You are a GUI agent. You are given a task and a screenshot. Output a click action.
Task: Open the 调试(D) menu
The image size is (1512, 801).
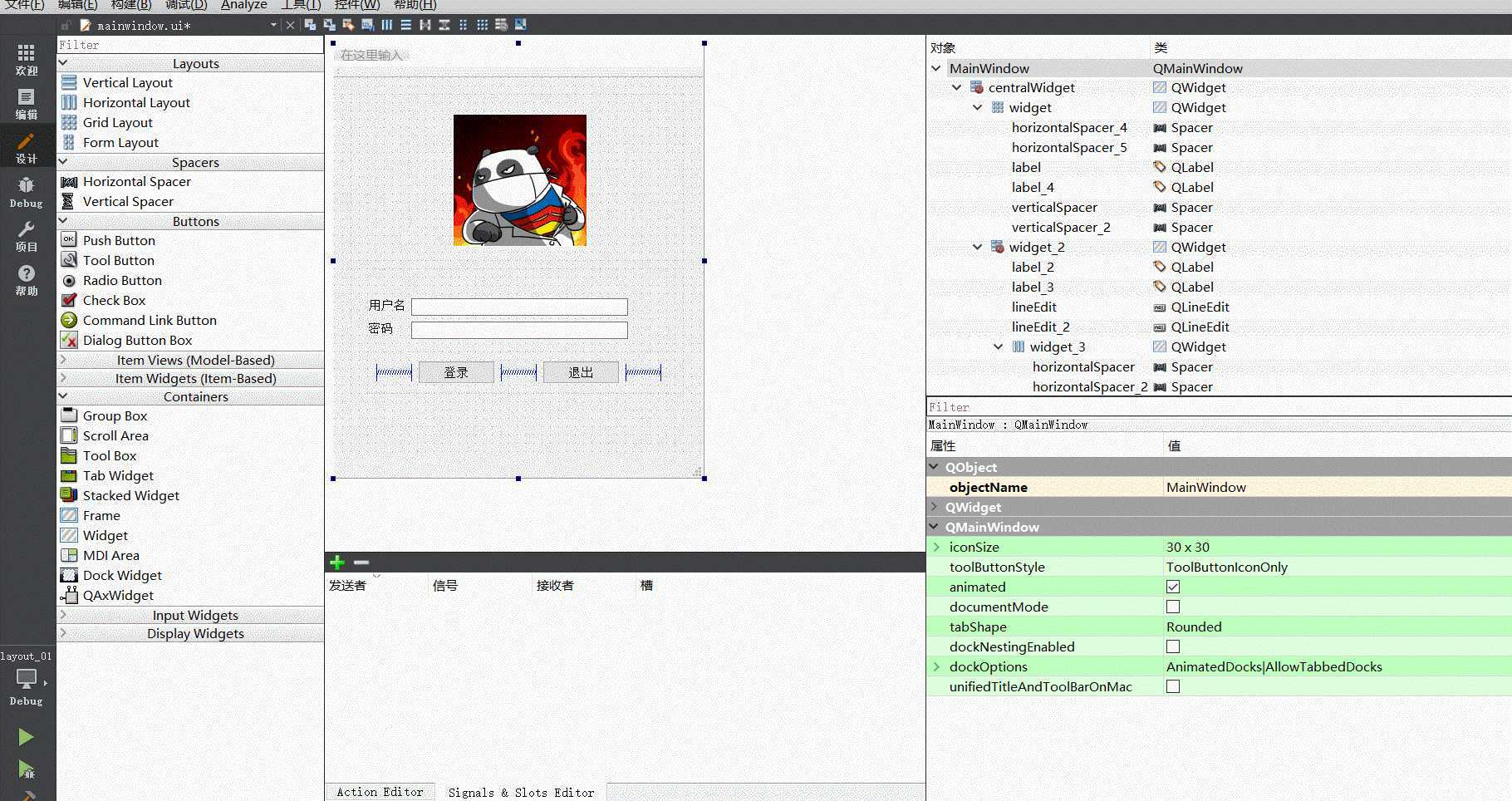(186, 5)
